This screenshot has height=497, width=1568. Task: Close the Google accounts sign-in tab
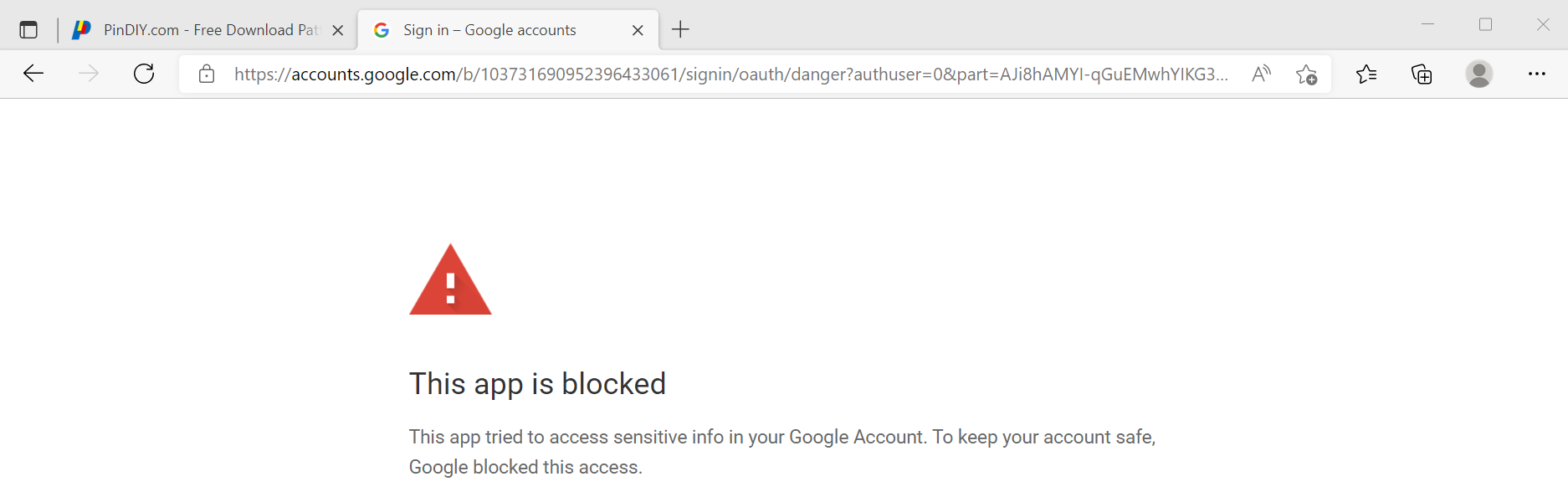point(638,30)
